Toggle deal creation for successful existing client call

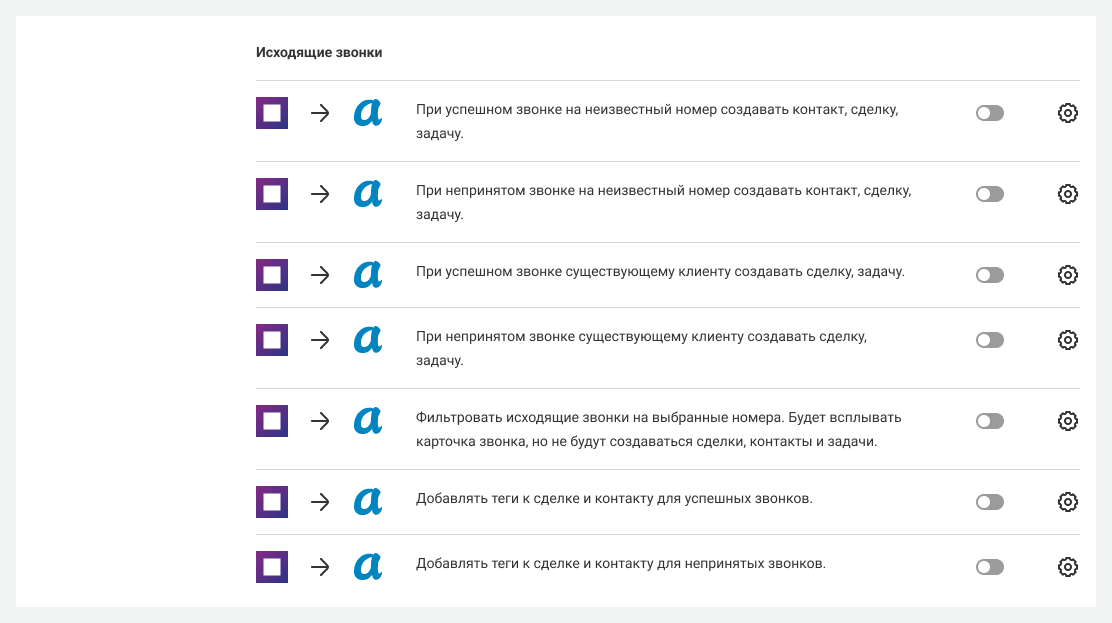989,275
